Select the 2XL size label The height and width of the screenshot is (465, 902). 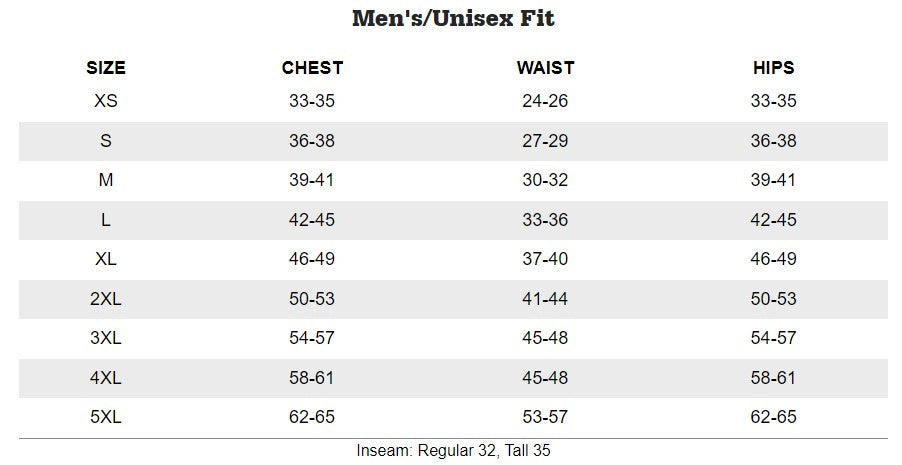106,299
